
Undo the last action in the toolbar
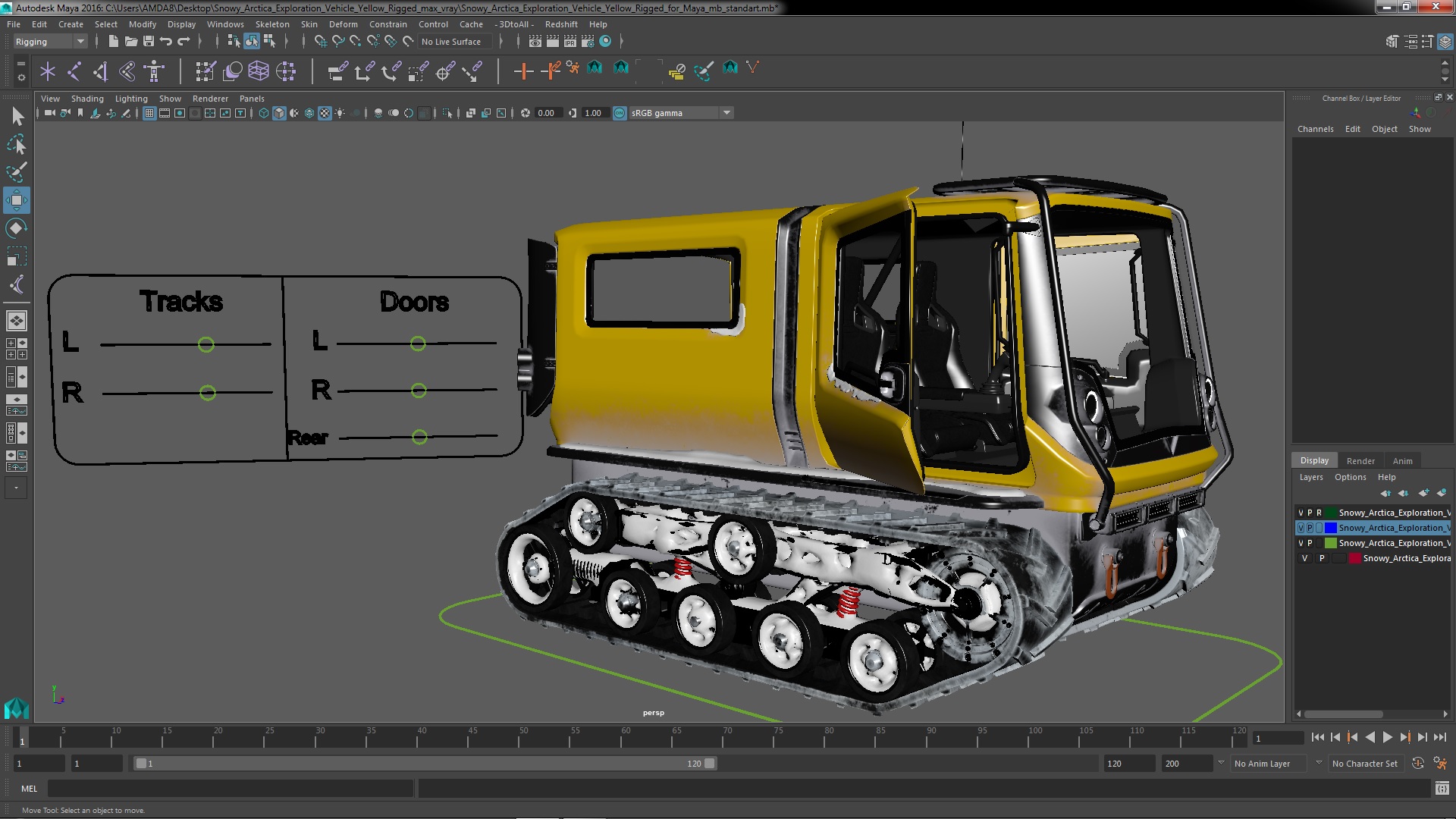[x=165, y=41]
